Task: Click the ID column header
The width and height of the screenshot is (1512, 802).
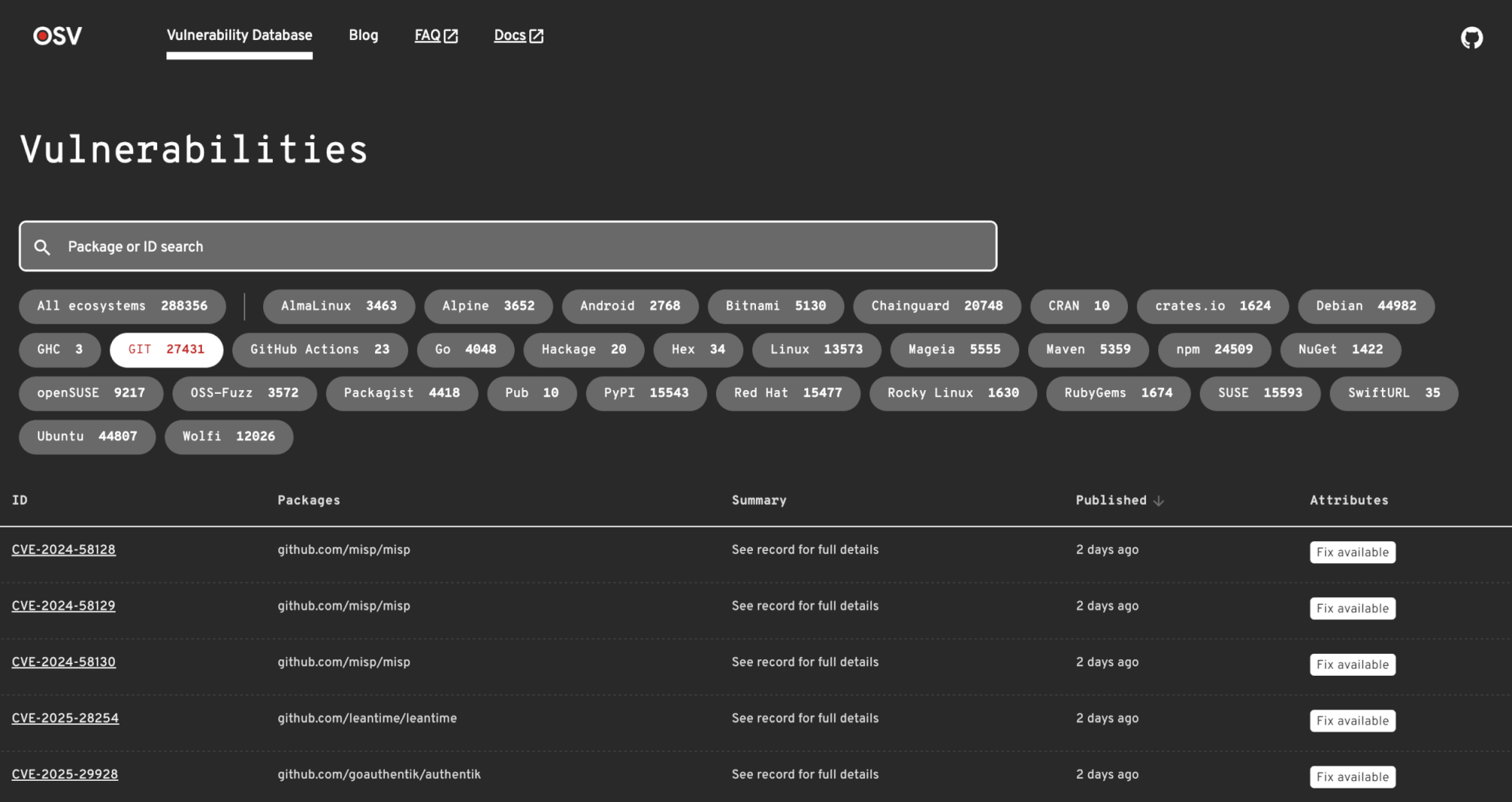Action: [20, 500]
